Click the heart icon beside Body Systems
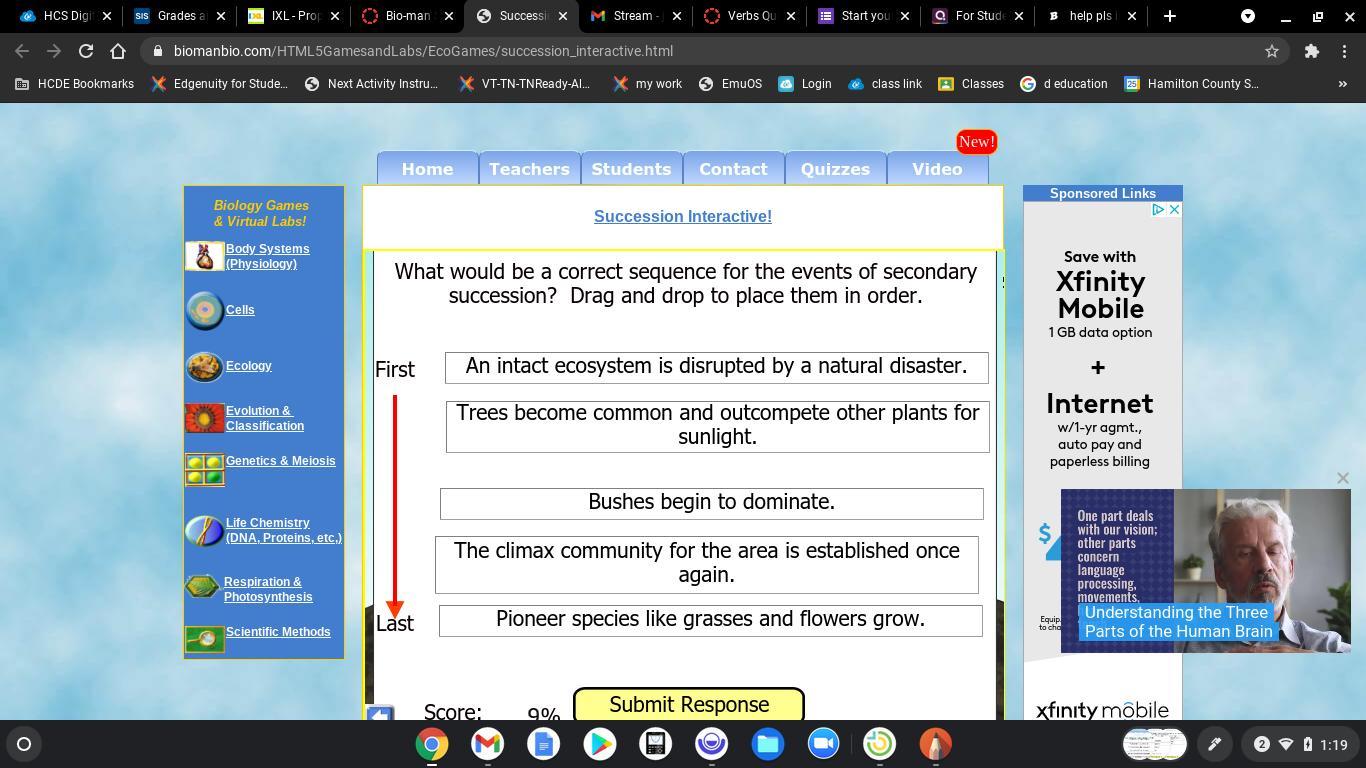Image resolution: width=1366 pixels, height=768 pixels. pyautogui.click(x=205, y=256)
